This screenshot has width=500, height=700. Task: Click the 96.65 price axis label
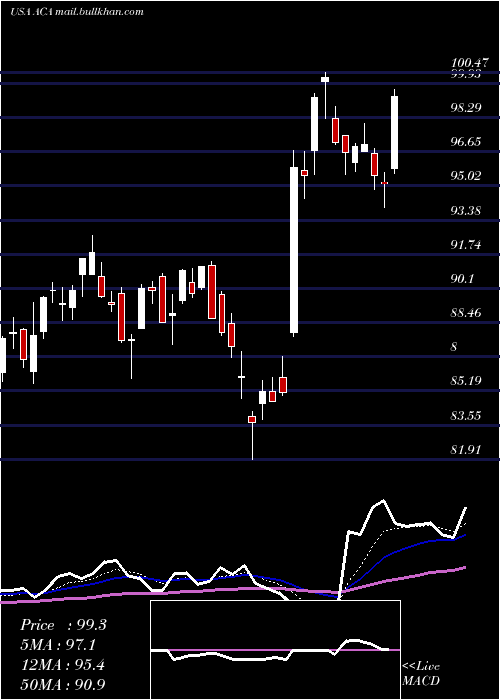[466, 142]
